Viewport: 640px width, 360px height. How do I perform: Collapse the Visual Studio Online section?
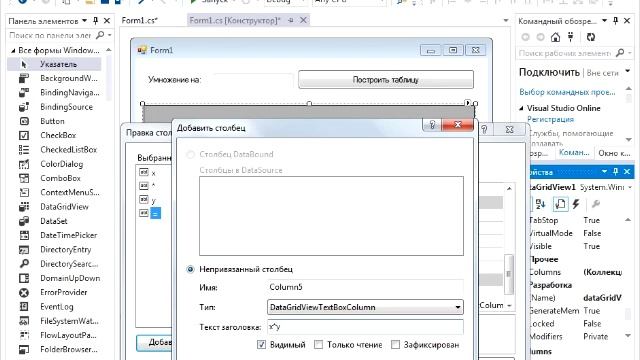(x=521, y=109)
